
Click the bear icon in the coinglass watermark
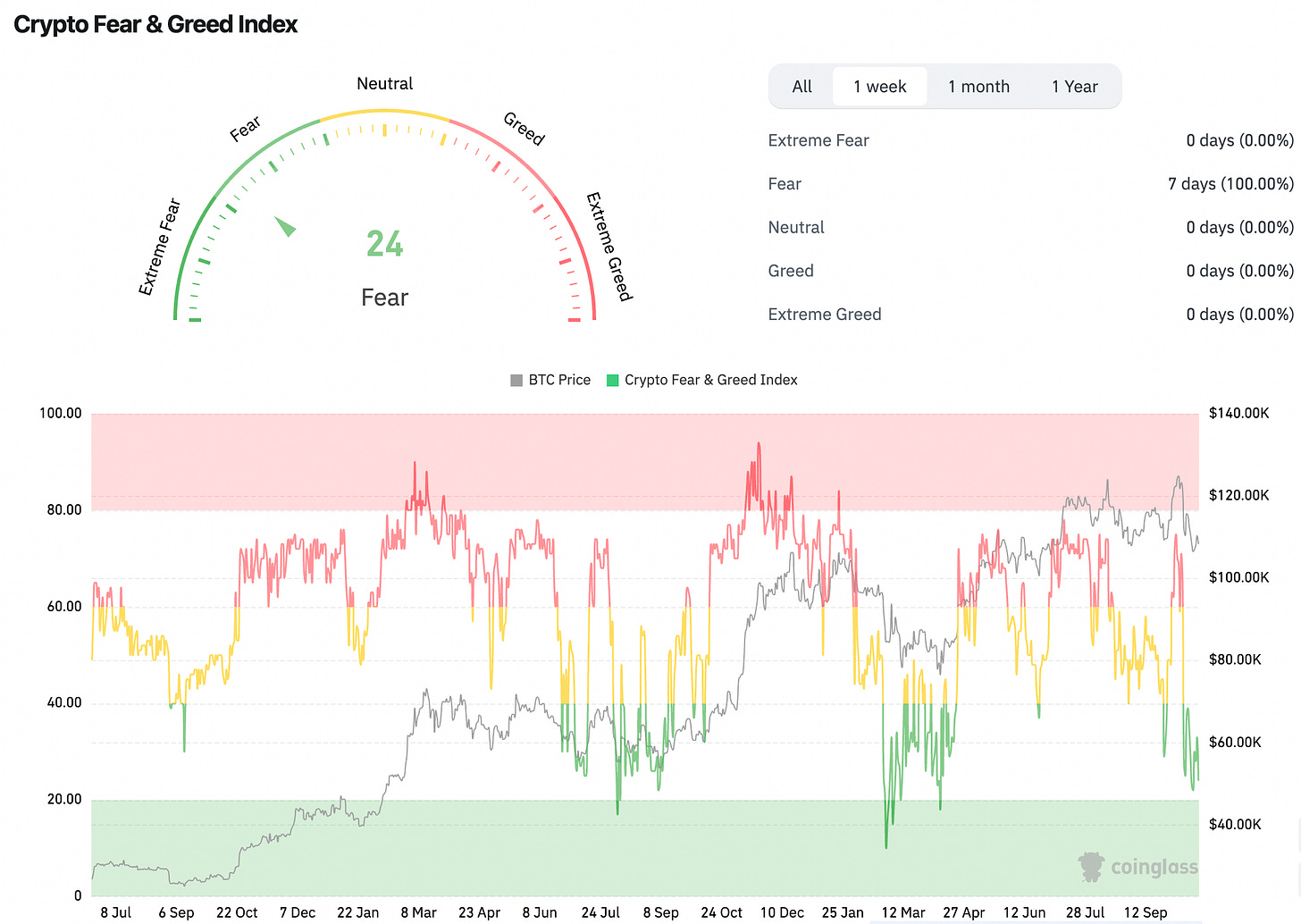coord(1090,866)
